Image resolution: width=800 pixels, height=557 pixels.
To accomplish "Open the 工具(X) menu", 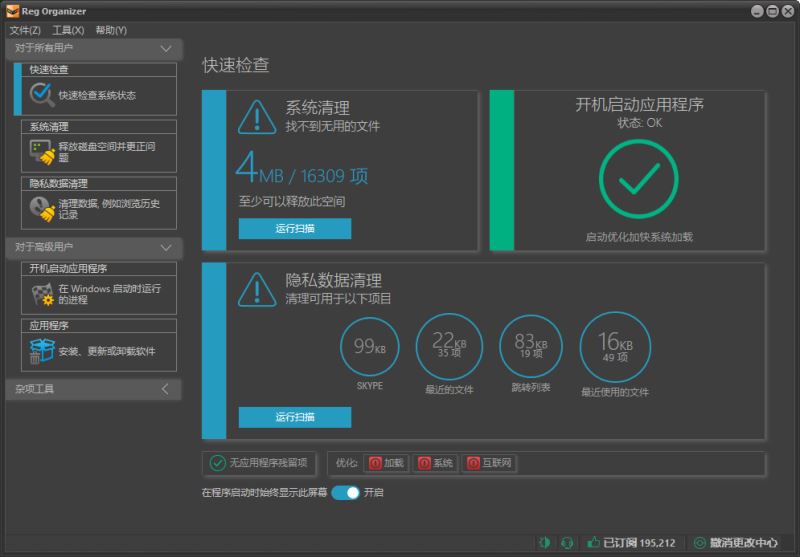I will (x=68, y=30).
